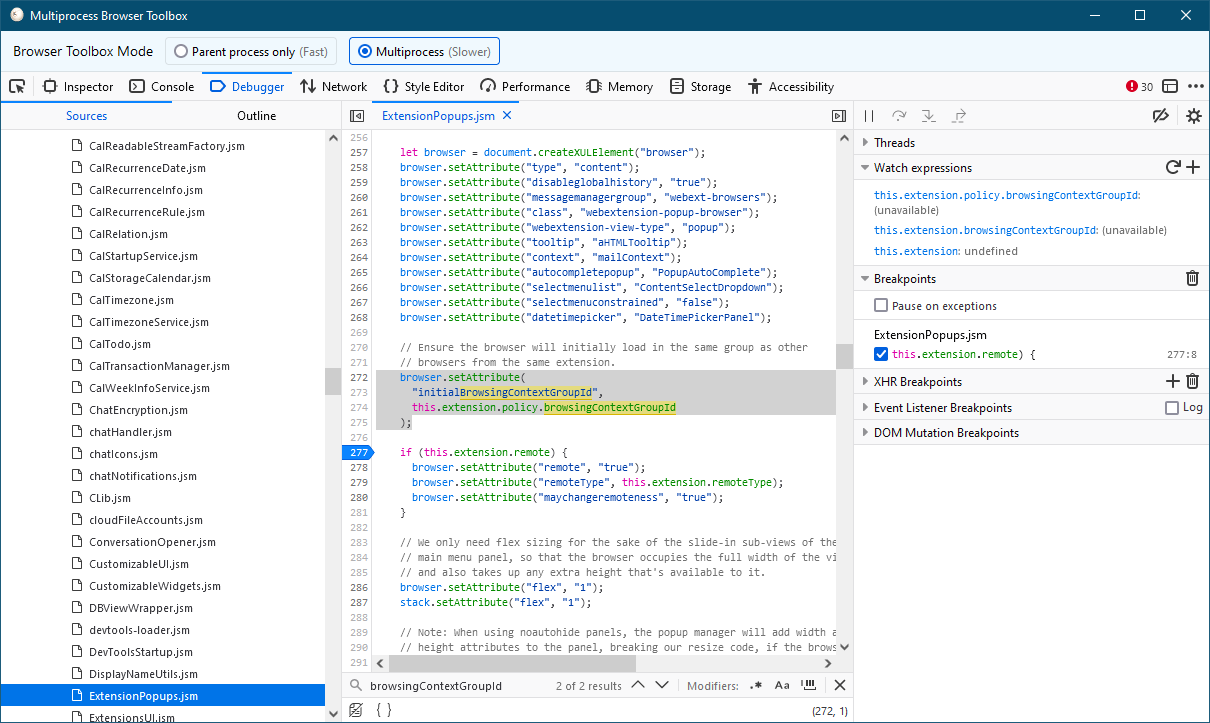Open CalRecurrenceRule.jsm in the sources list
Image resolution: width=1210 pixels, height=723 pixels.
(147, 212)
